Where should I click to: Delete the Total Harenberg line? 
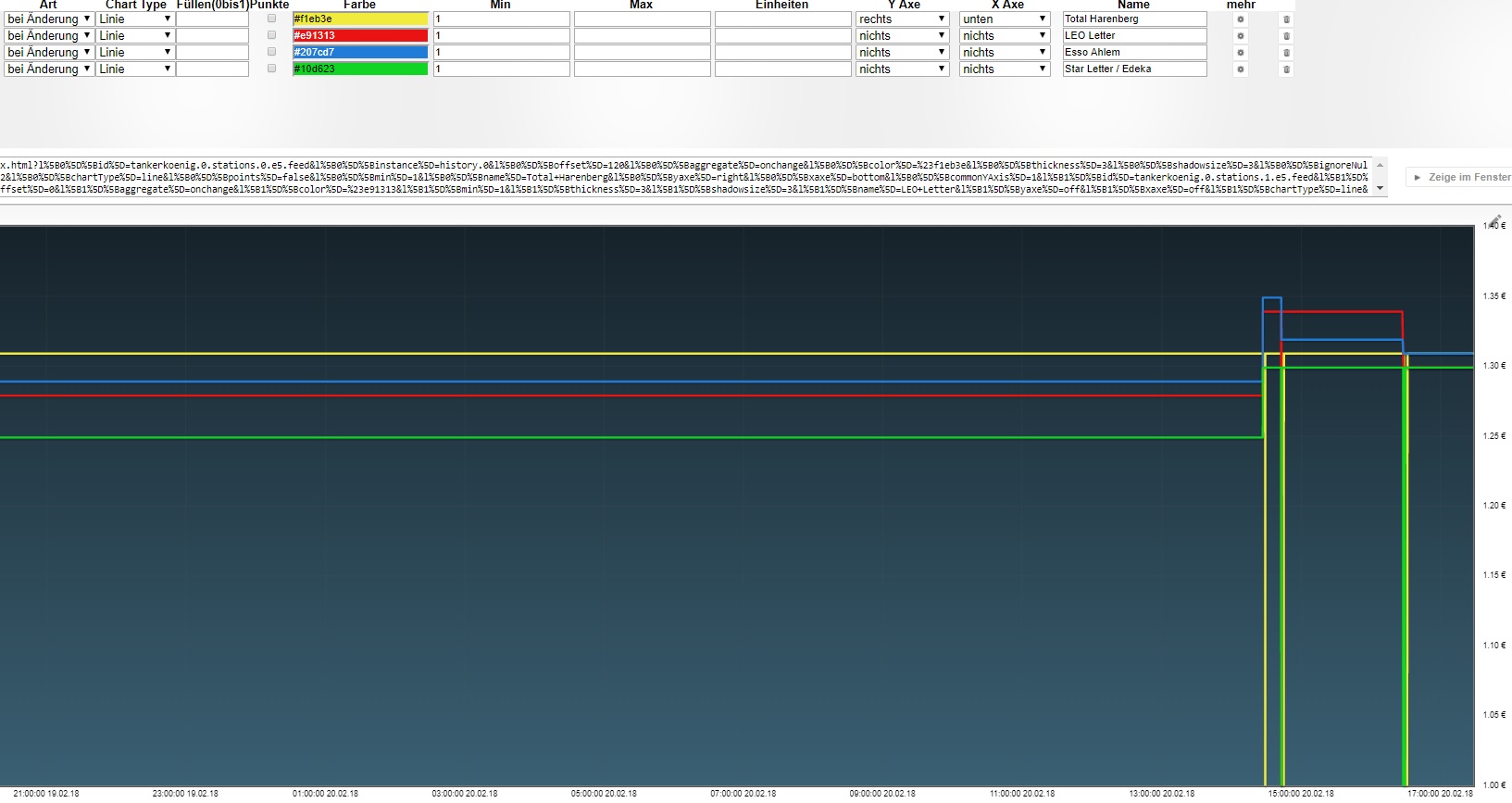coord(1286,19)
